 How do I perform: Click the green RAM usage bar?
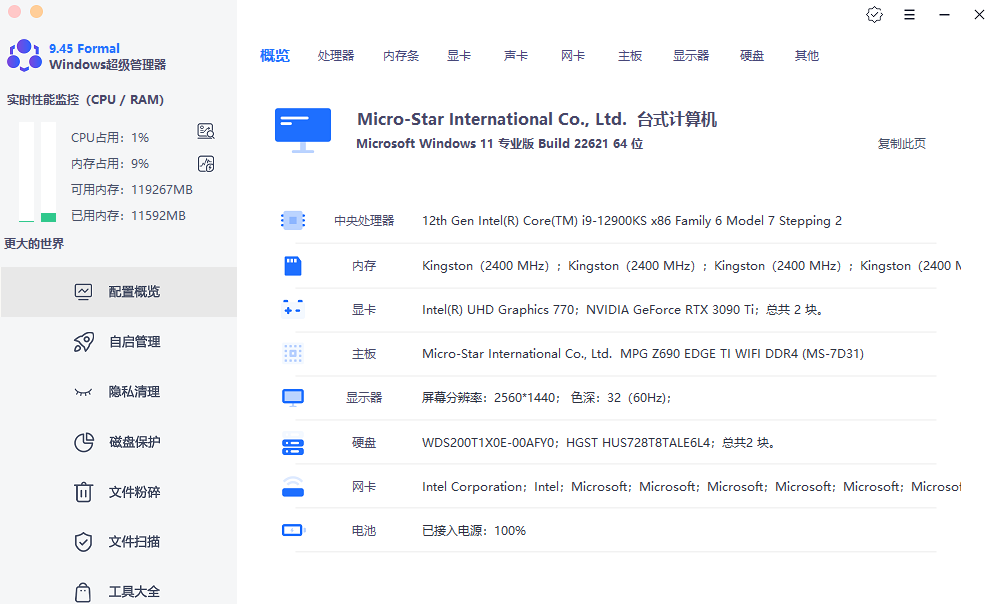click(48, 216)
